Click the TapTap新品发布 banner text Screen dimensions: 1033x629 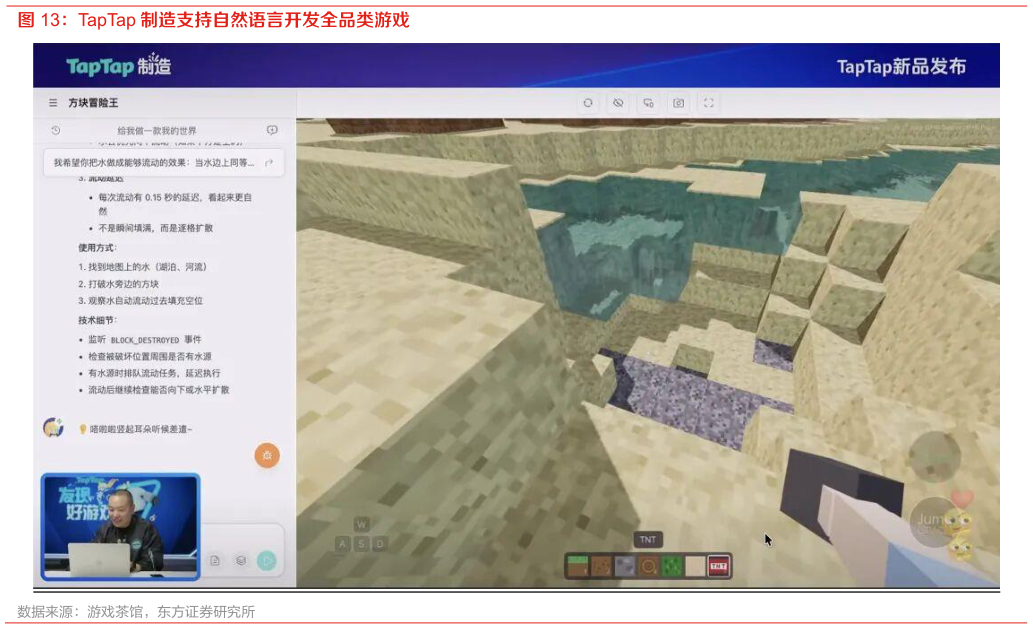[901, 67]
